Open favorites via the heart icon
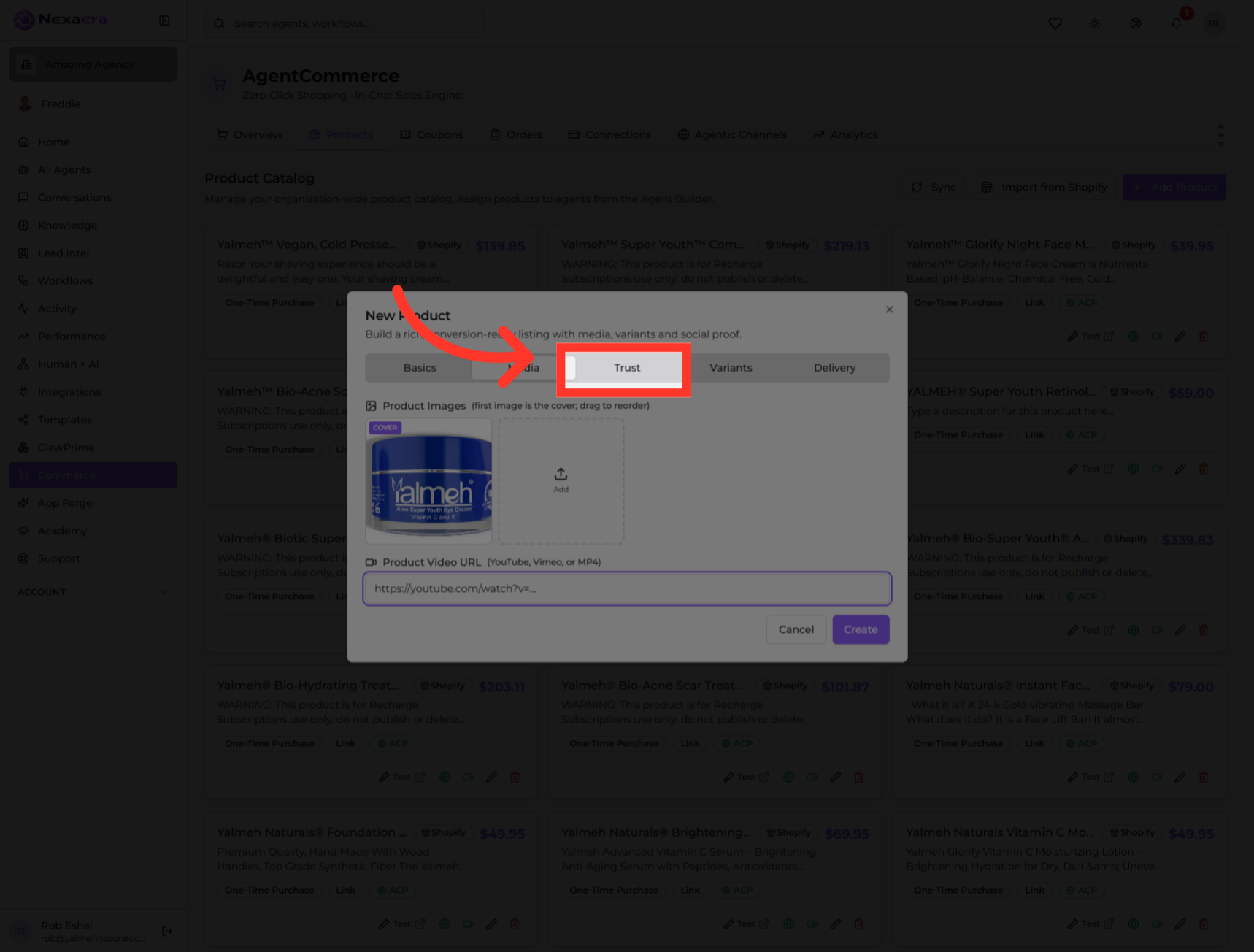This screenshot has width=1254, height=952. [1055, 23]
